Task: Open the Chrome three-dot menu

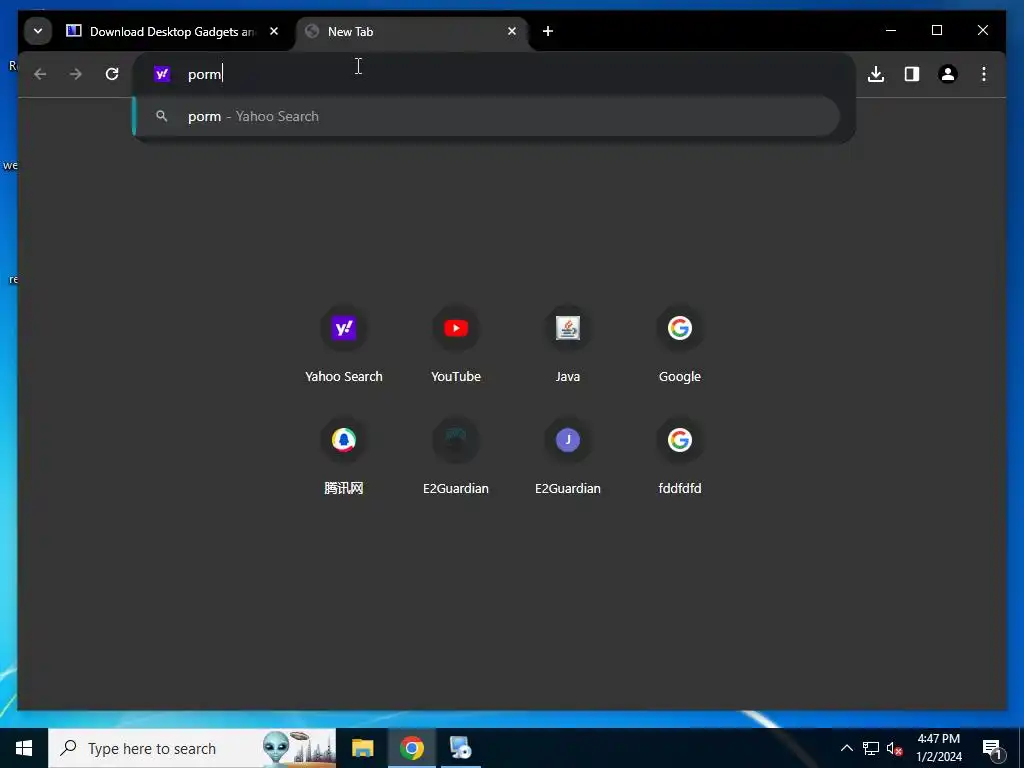Action: pyautogui.click(x=984, y=74)
